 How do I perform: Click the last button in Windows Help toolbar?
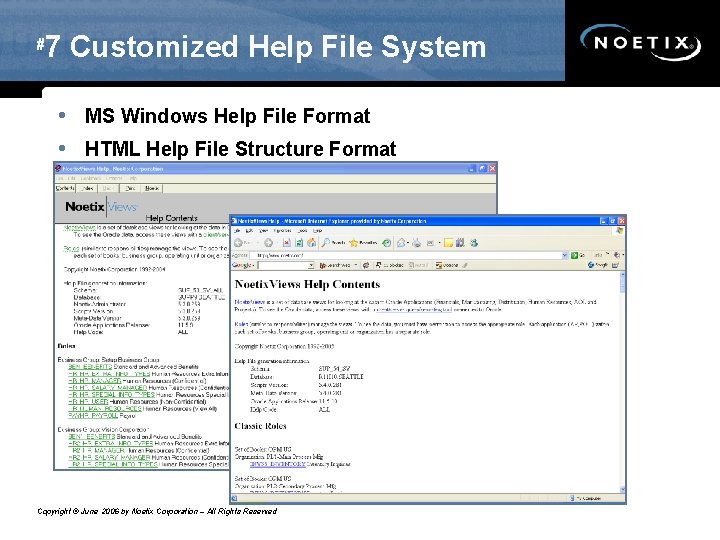(x=152, y=188)
